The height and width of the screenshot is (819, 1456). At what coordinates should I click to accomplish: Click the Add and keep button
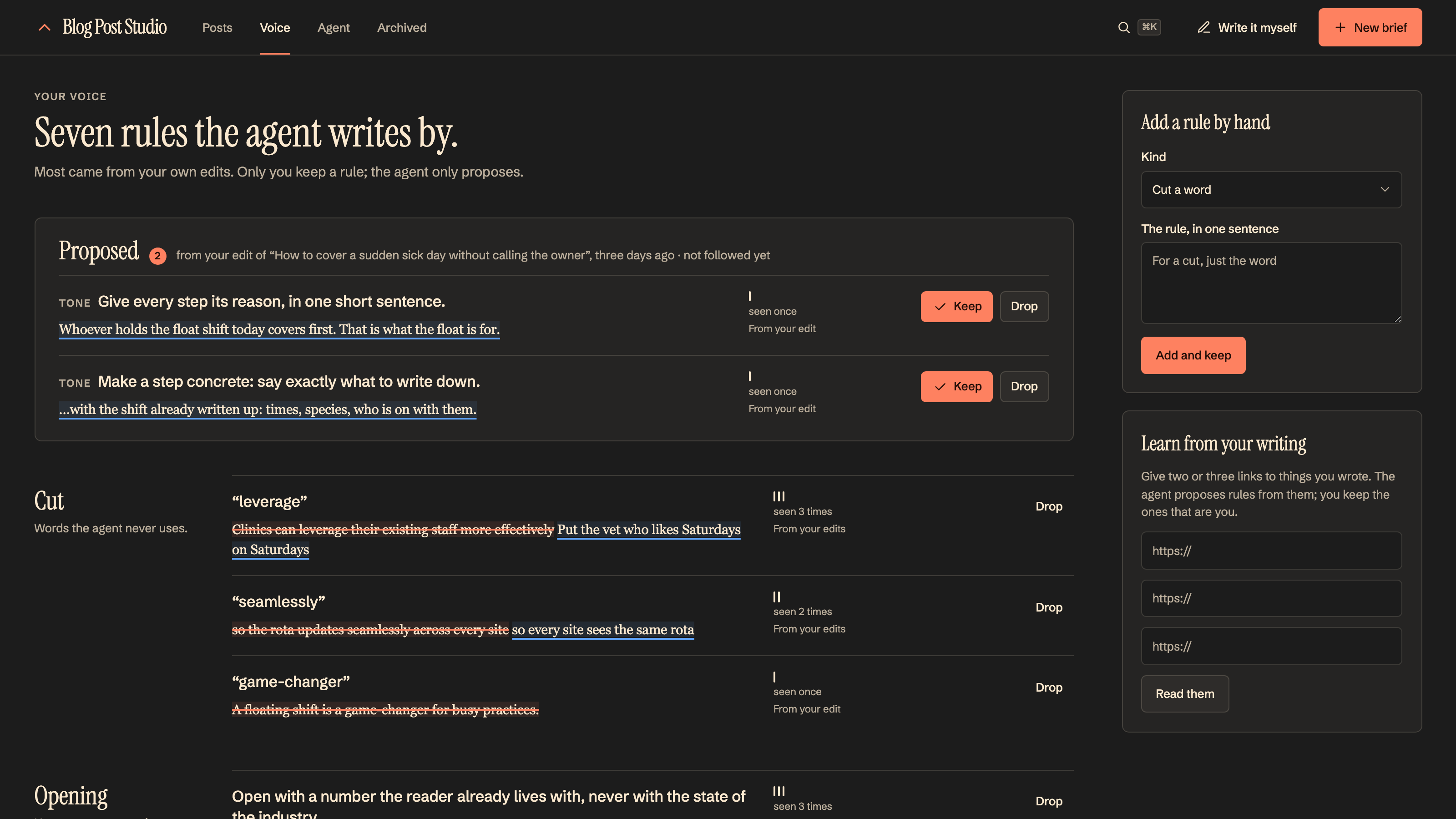pos(1193,355)
